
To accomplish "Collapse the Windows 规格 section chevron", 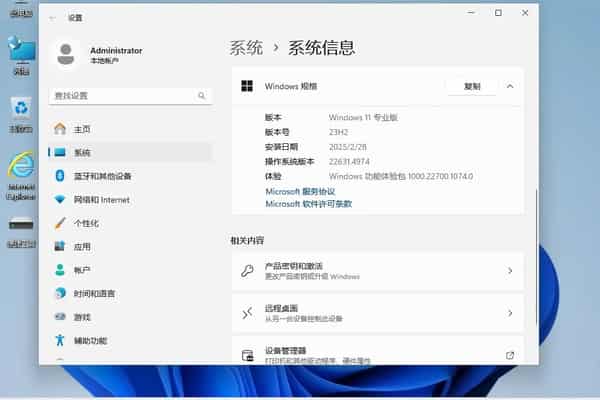I will [510, 87].
